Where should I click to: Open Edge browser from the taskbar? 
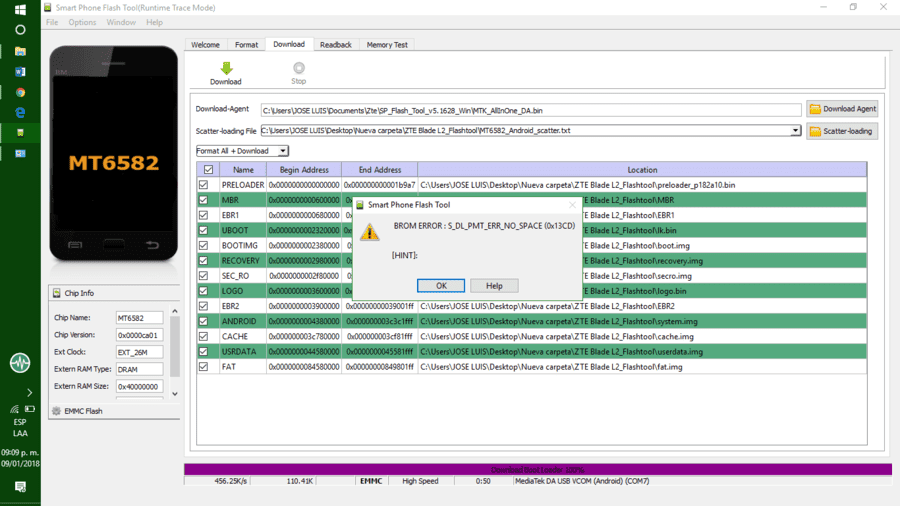tap(20, 112)
